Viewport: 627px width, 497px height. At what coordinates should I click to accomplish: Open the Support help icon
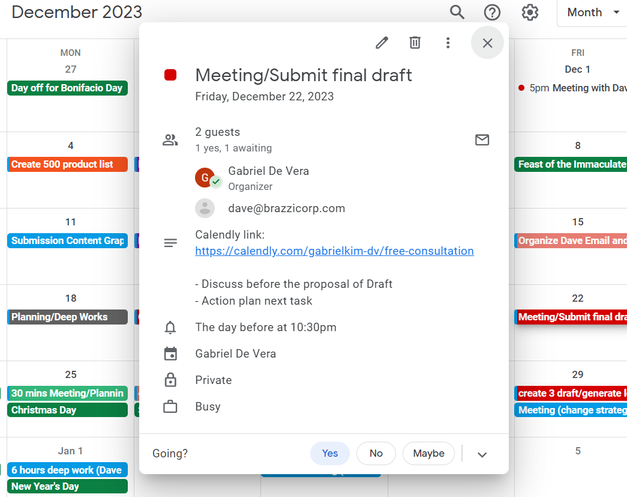coord(492,12)
